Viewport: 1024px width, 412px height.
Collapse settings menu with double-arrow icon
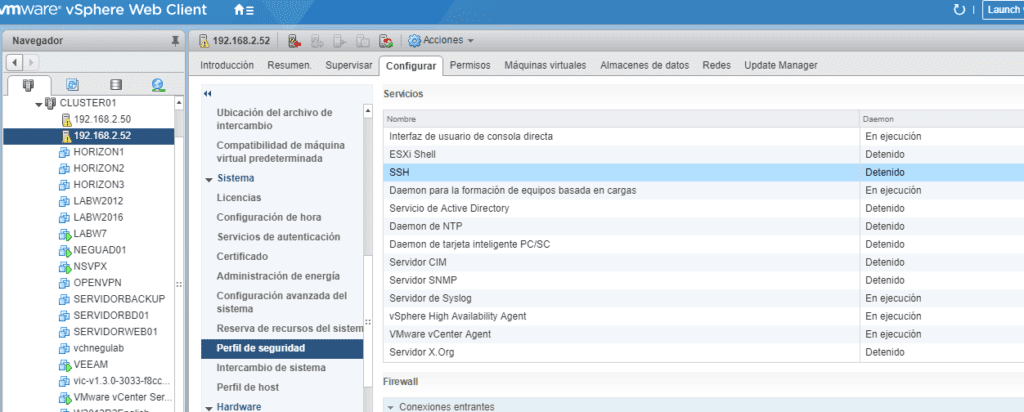point(208,94)
